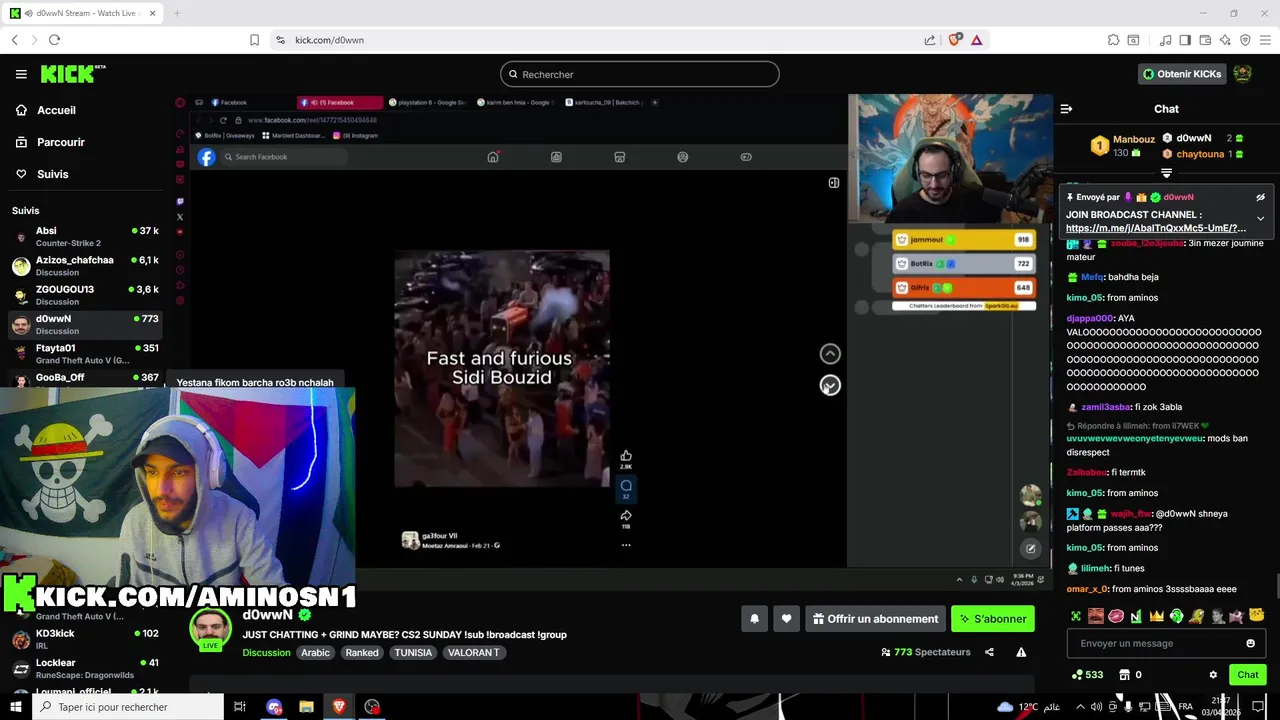This screenshot has width=1280, height=720.
Task: Select the VALORANT tag
Action: [x=474, y=653]
